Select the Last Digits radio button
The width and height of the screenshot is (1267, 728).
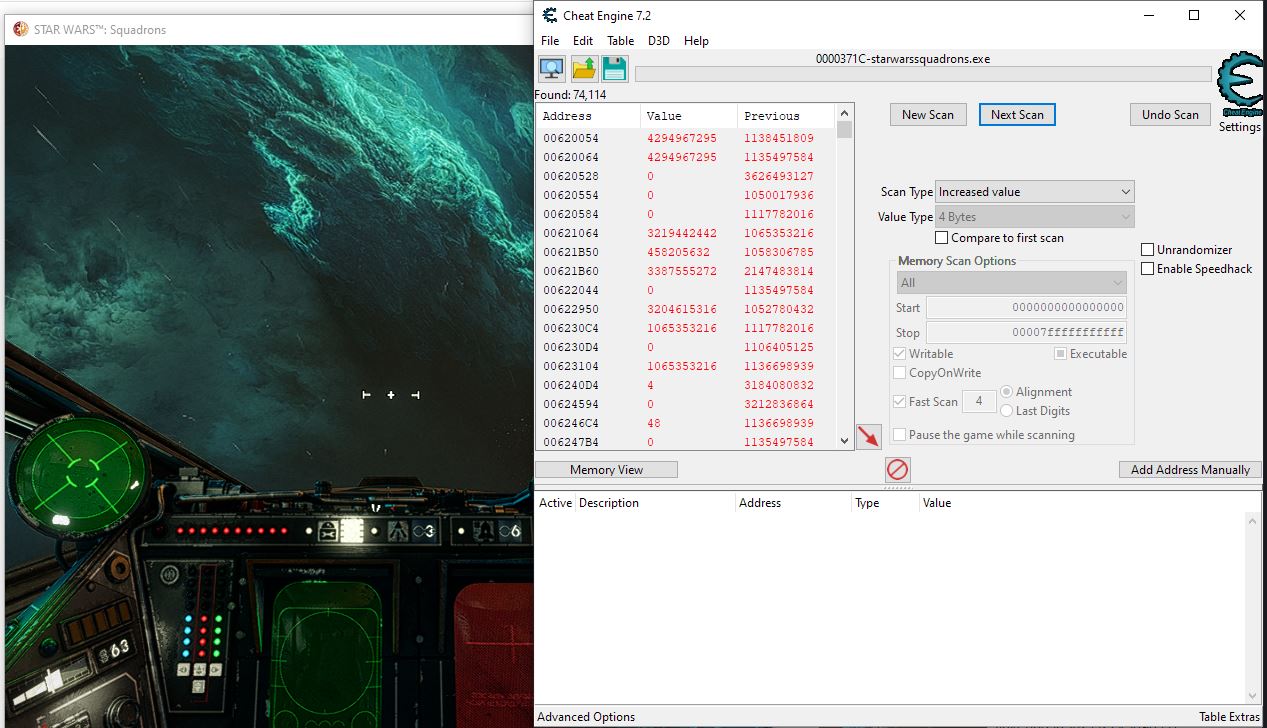1007,411
